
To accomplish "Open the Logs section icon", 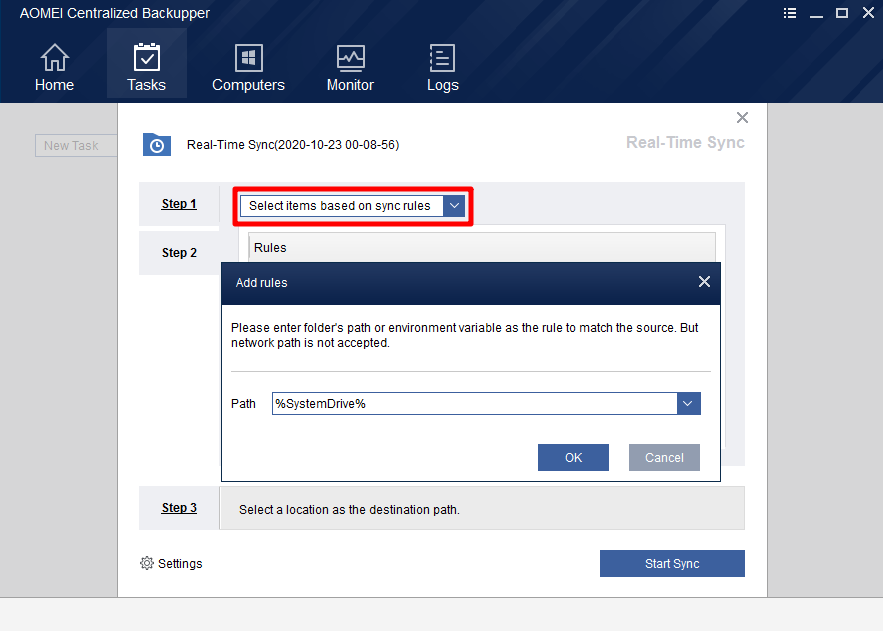I will pyautogui.click(x=442, y=57).
